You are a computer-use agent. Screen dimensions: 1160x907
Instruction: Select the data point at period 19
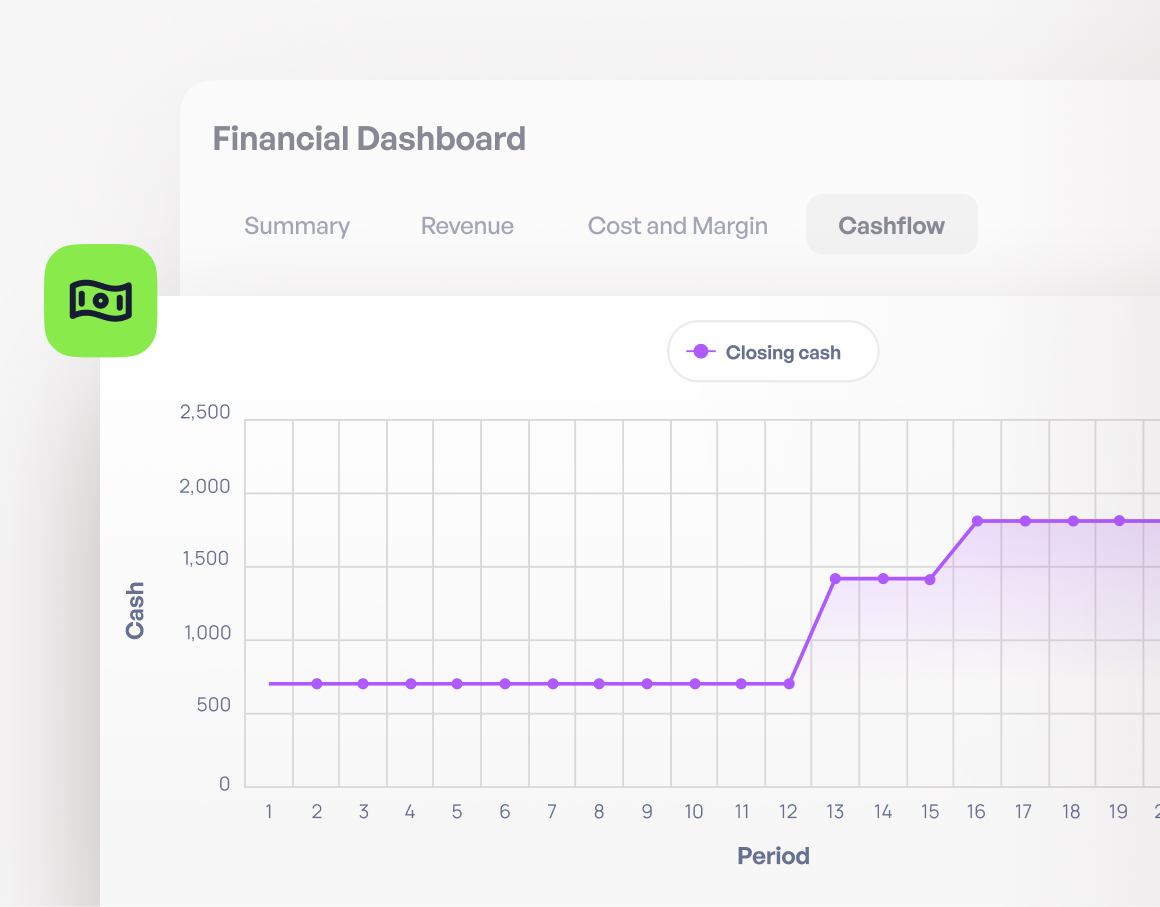[1119, 521]
